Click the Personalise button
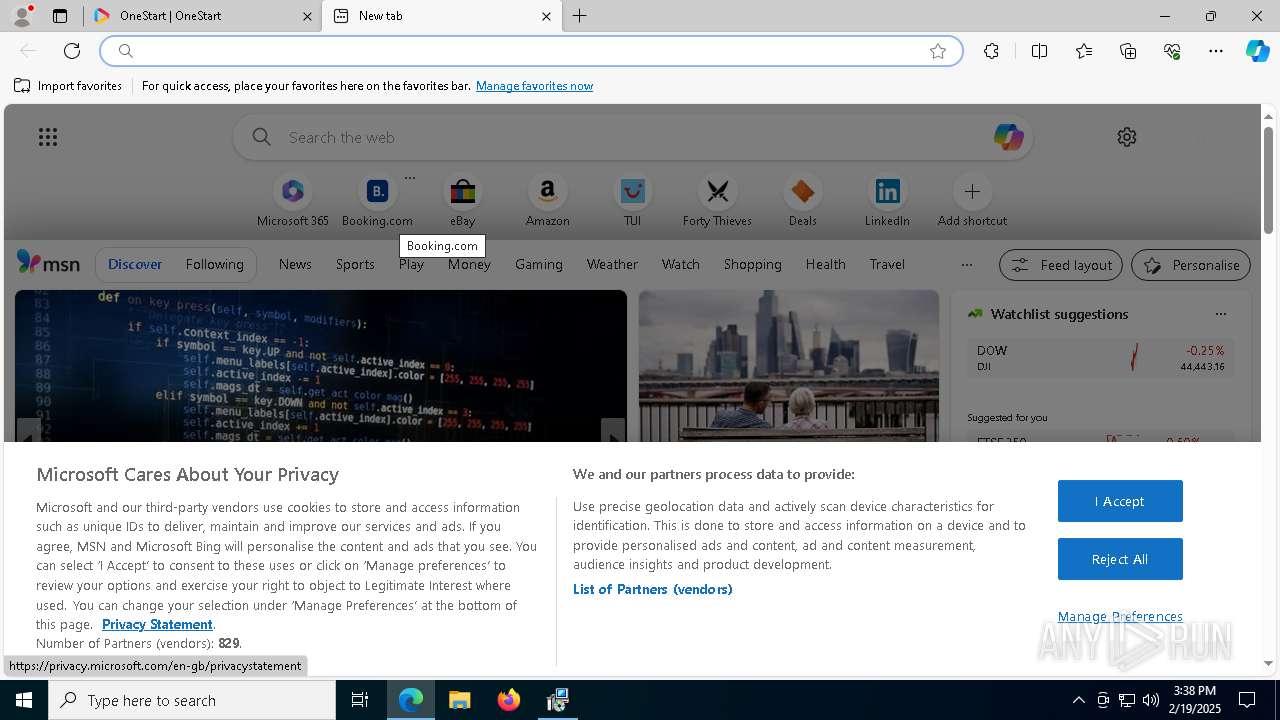The image size is (1280, 720). click(x=1191, y=265)
